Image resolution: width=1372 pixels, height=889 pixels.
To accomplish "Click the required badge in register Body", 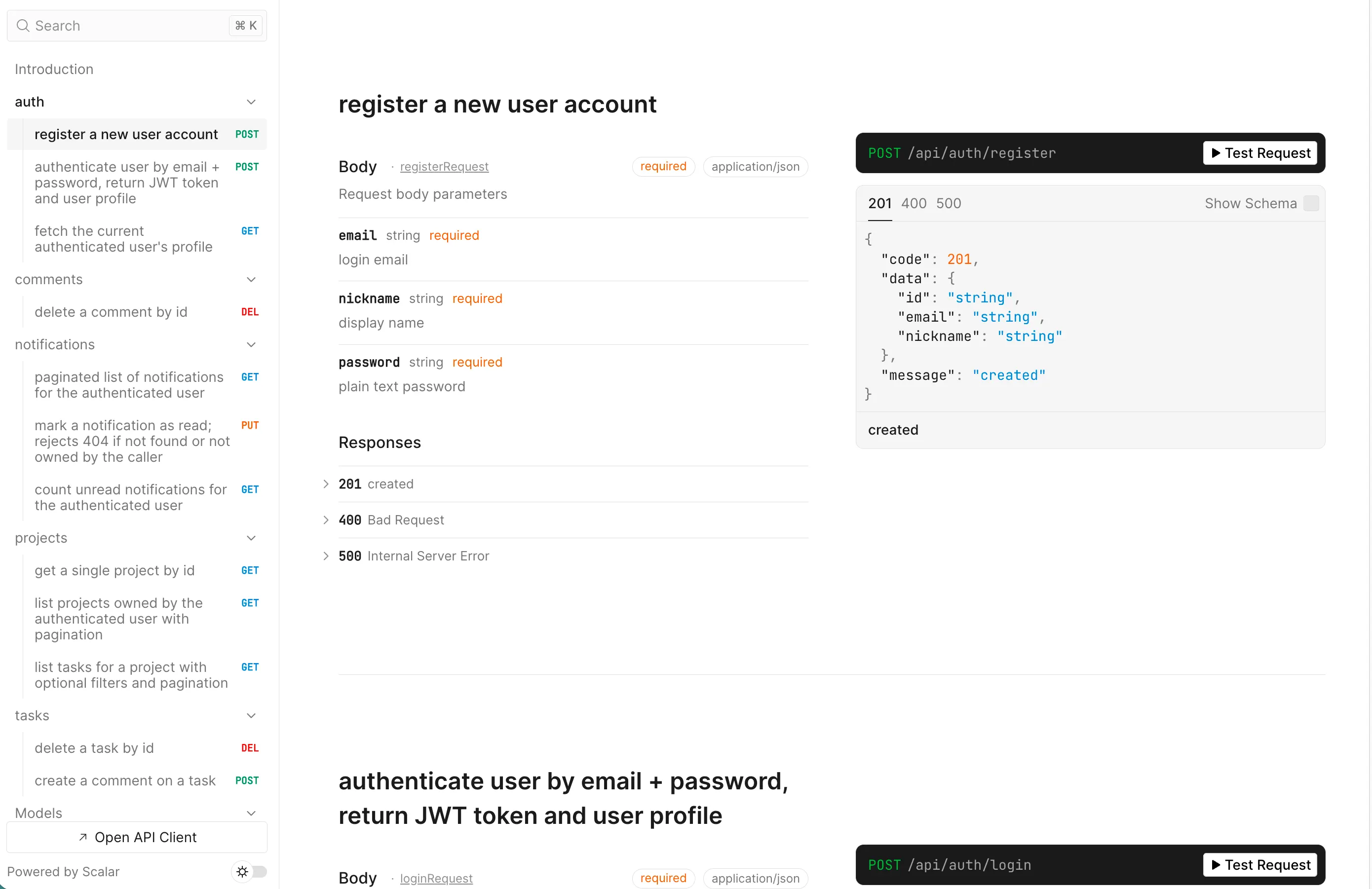I will click(x=663, y=167).
